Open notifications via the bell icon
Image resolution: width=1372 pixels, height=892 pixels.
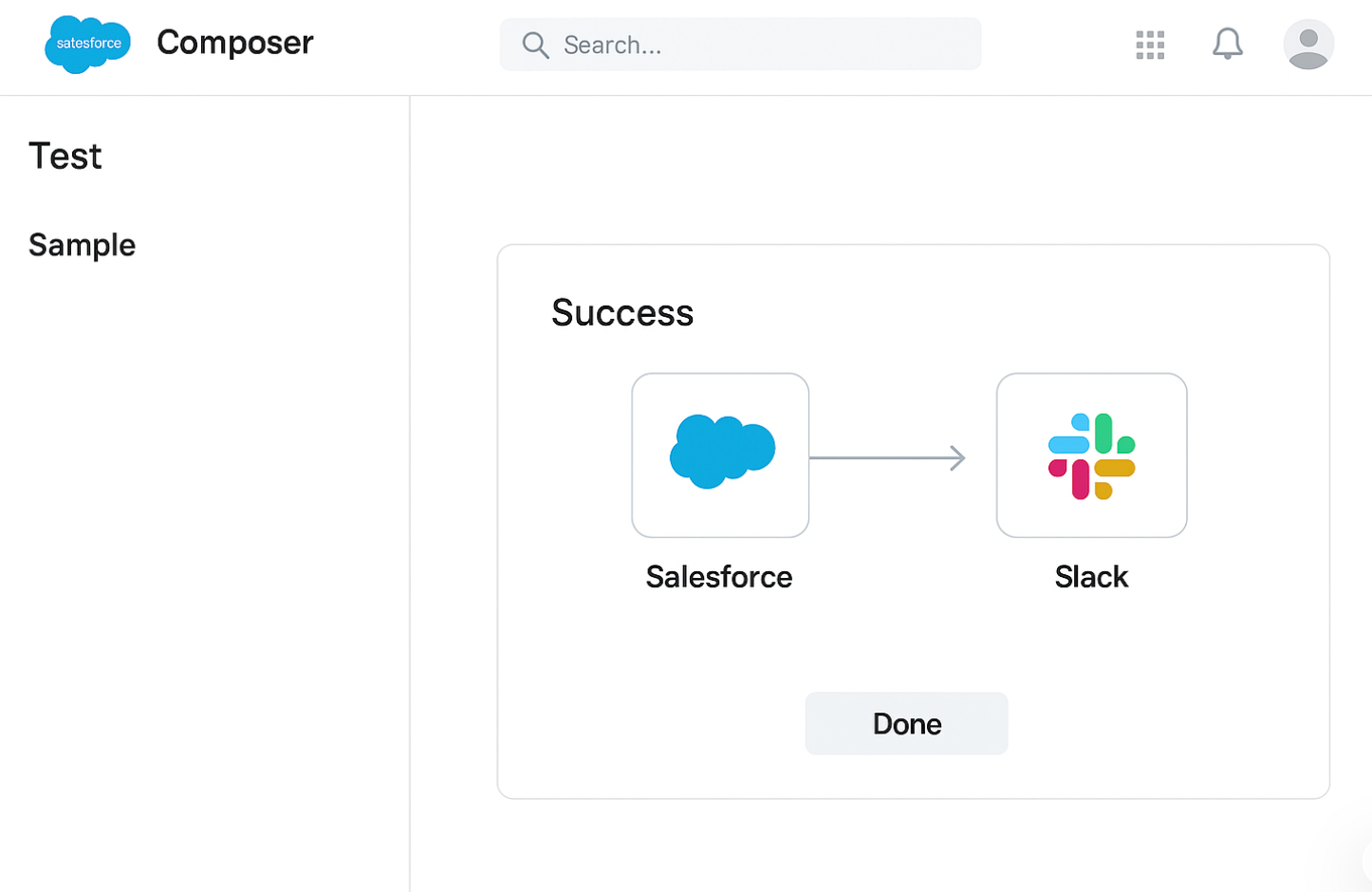(x=1227, y=44)
